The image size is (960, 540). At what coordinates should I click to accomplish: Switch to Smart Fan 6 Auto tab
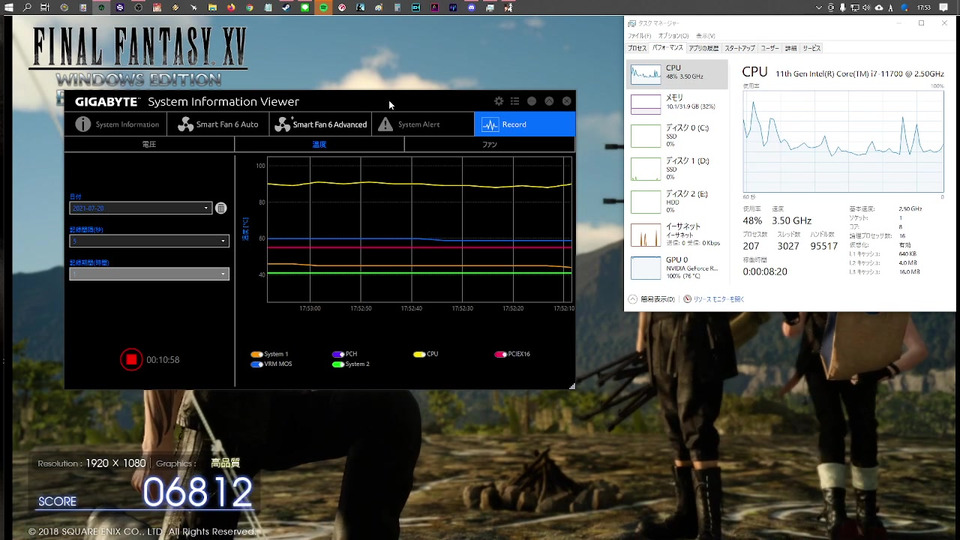click(x=219, y=124)
